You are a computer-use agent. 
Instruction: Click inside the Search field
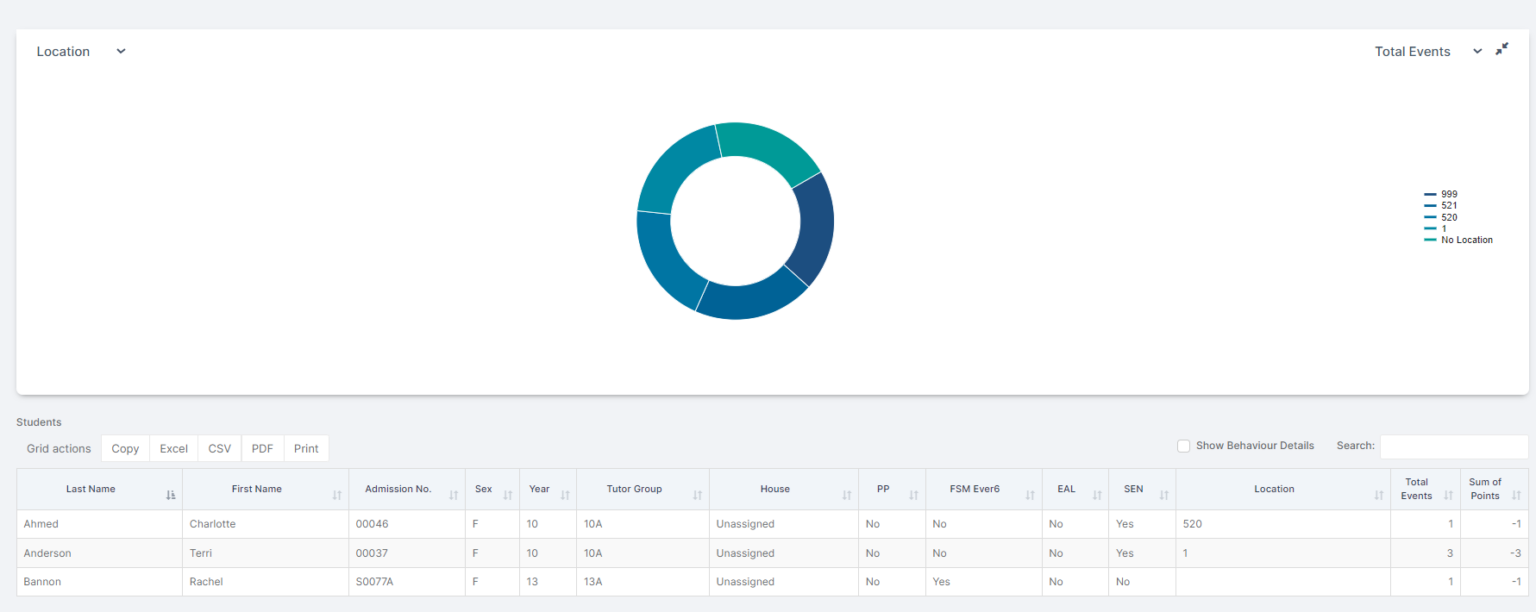pyautogui.click(x=1455, y=445)
